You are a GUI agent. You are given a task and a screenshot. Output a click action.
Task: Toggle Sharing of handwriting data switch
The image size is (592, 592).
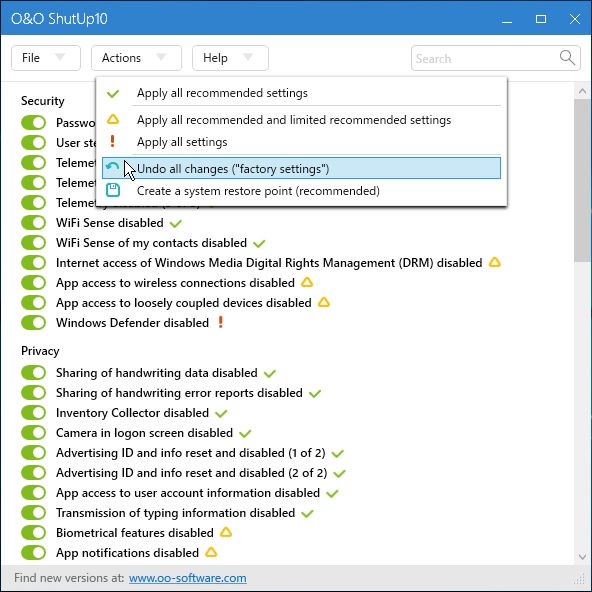coord(33,373)
